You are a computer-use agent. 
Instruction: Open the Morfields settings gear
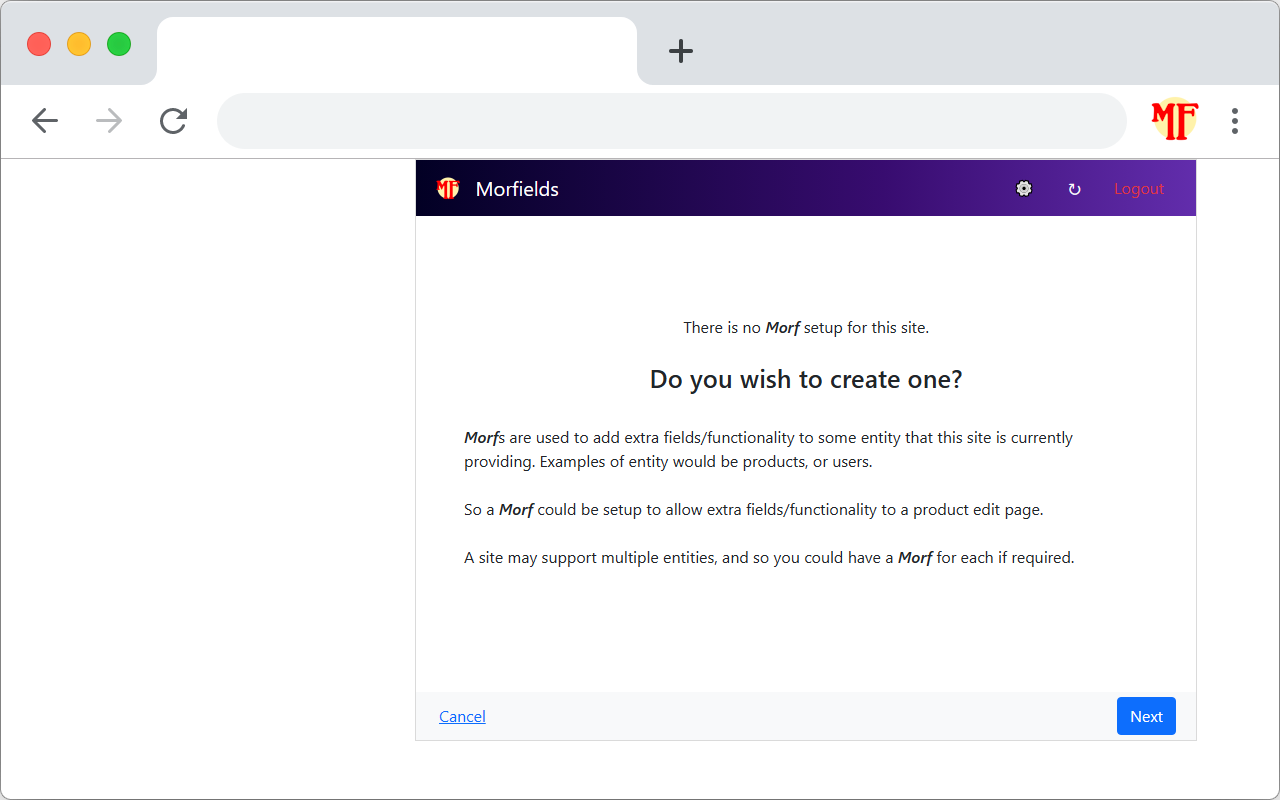1024,189
